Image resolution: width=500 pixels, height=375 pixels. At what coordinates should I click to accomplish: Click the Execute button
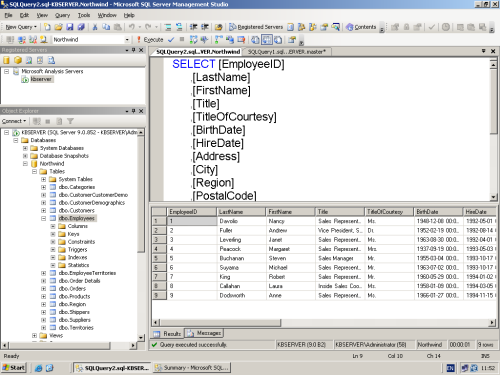(150, 40)
